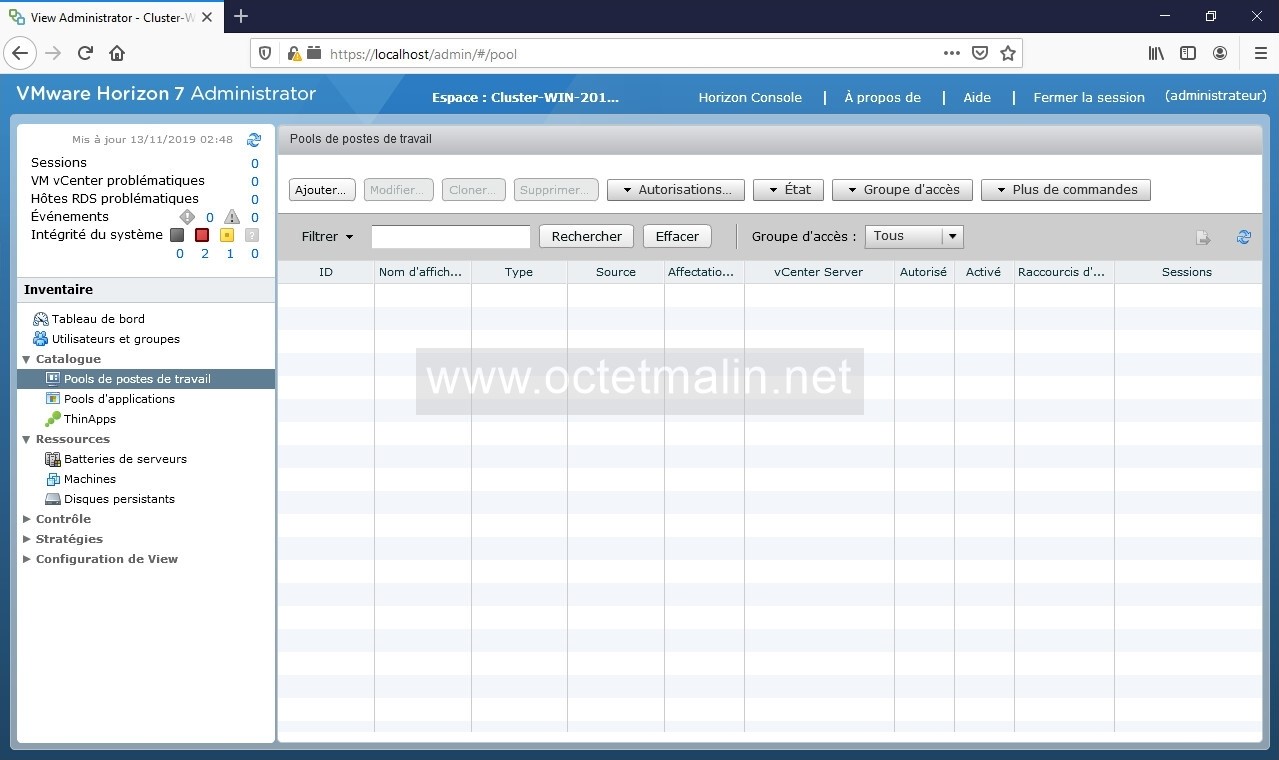Click the Disques persistants icon
1279x760 pixels.
[x=53, y=499]
